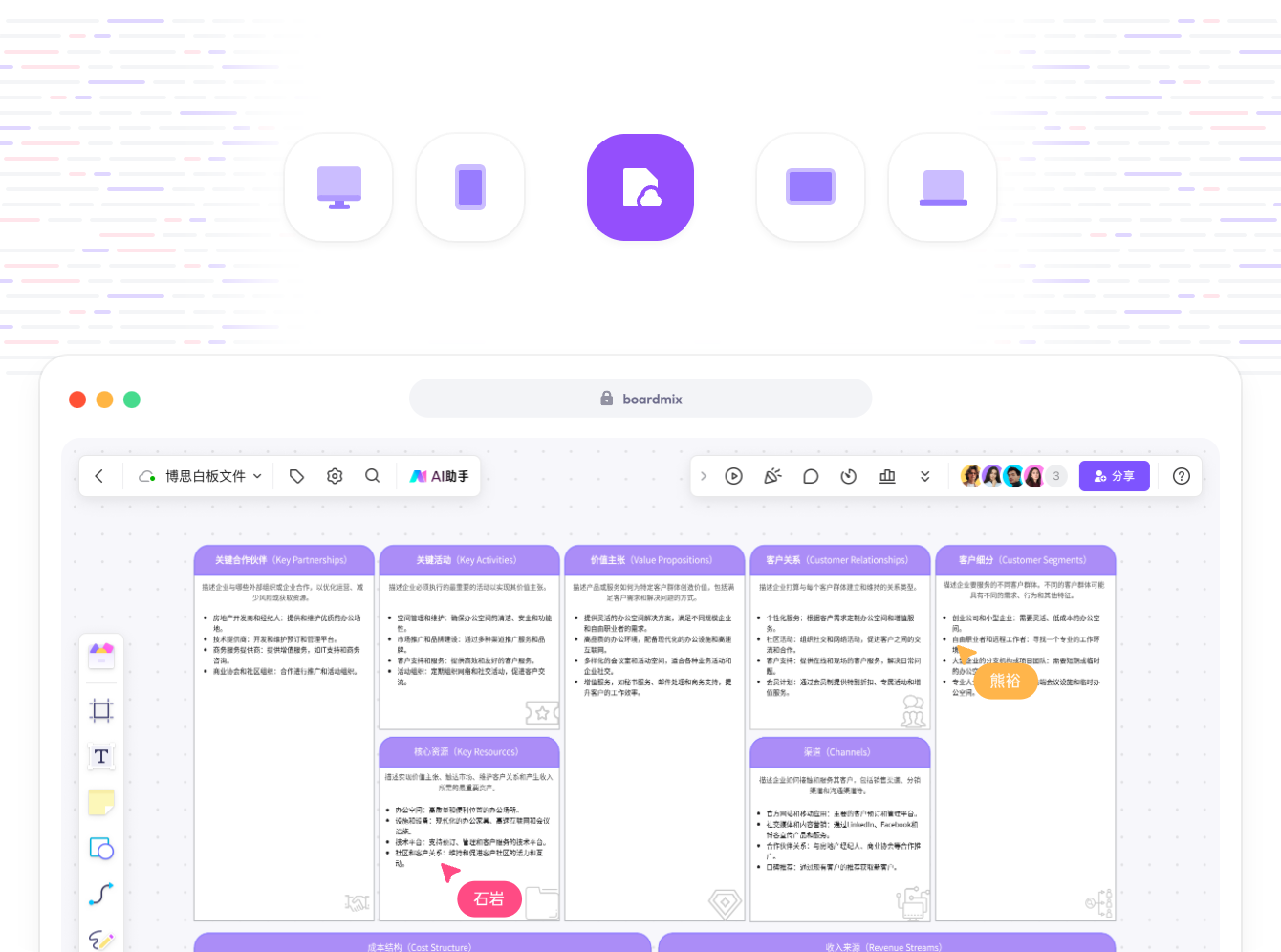Start presentation with play icon
The width and height of the screenshot is (1281, 952).
734,476
